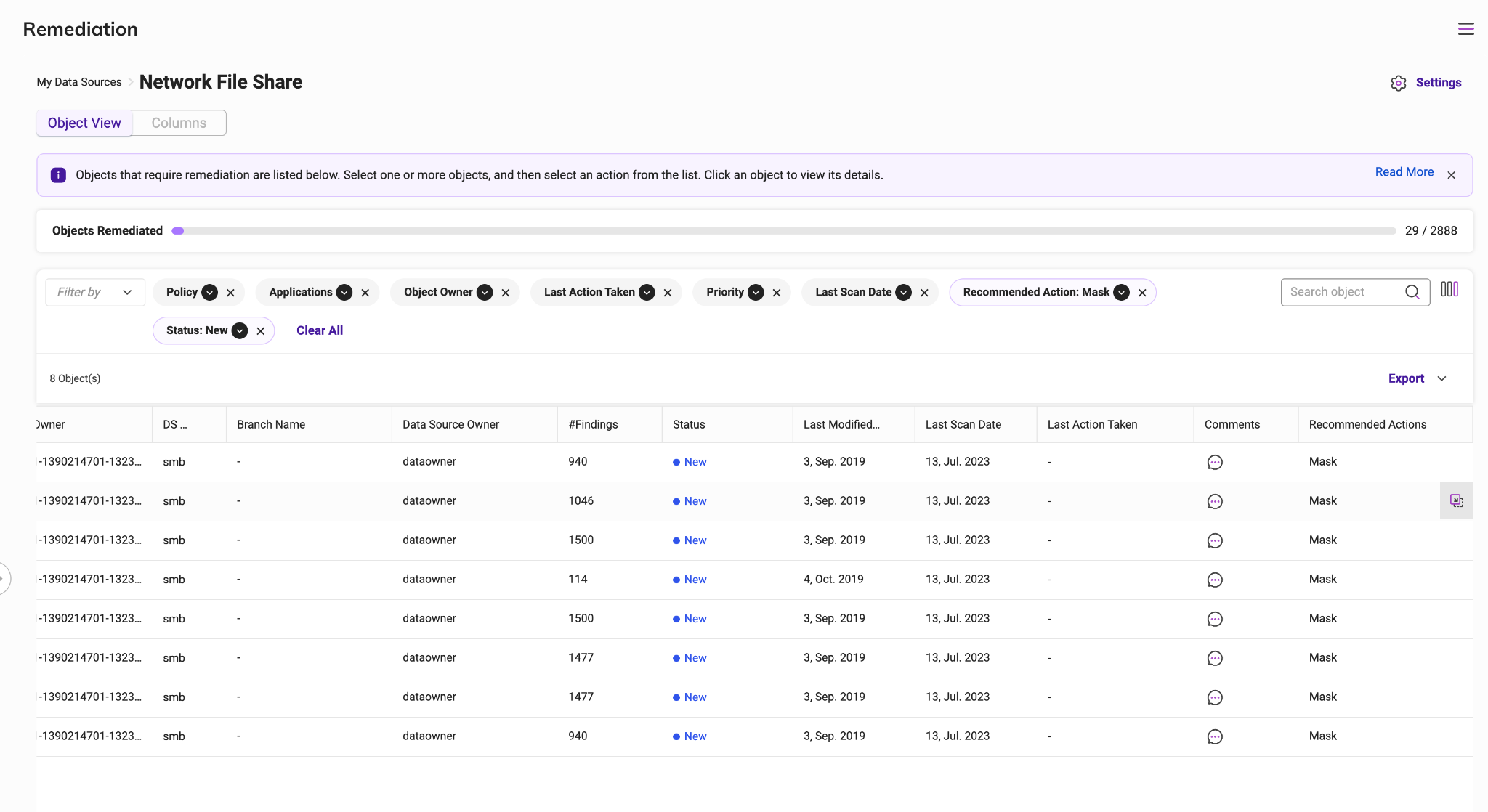
Task: Click the 1046 findings value
Action: (x=581, y=501)
